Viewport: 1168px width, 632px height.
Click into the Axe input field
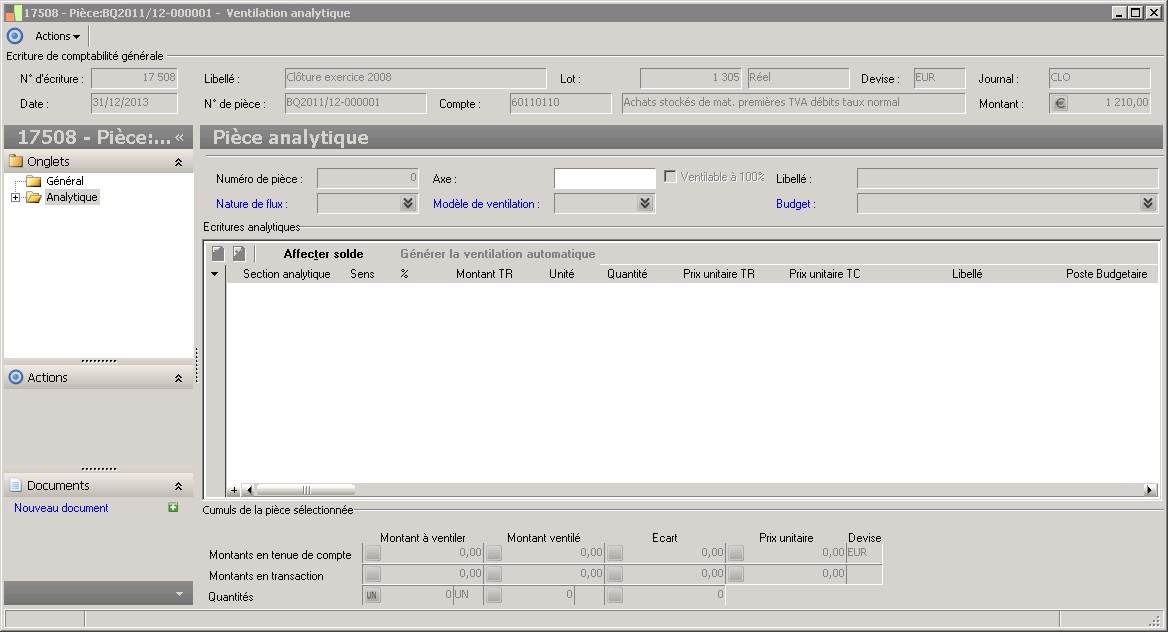tap(604, 178)
